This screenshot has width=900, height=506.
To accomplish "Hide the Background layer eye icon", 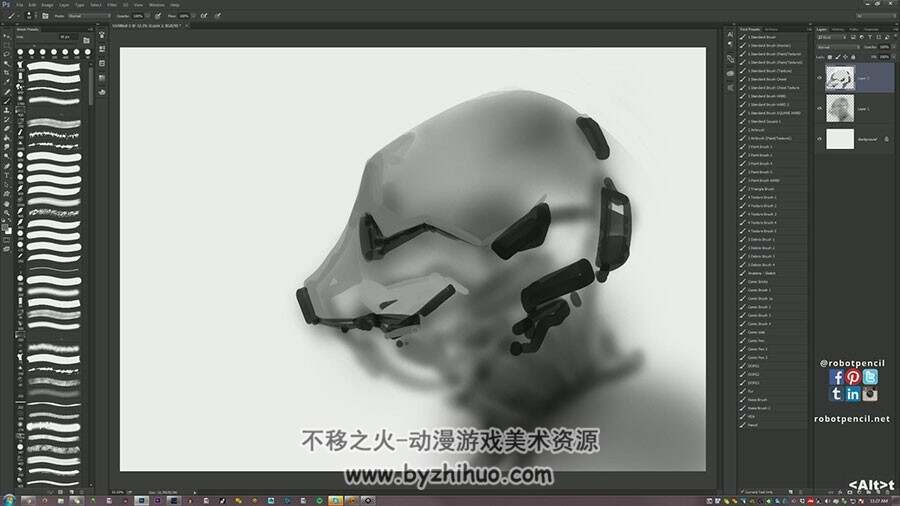I will click(820, 139).
